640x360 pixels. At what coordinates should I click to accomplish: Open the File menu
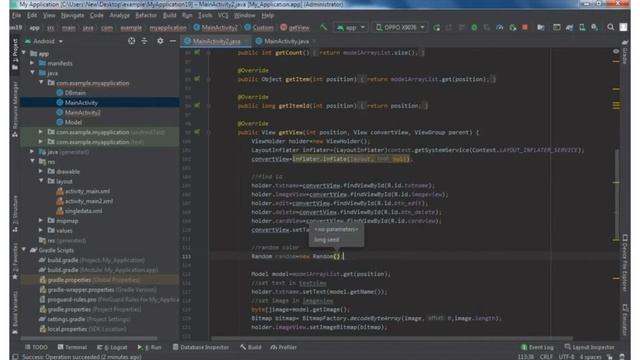tap(16, 16)
